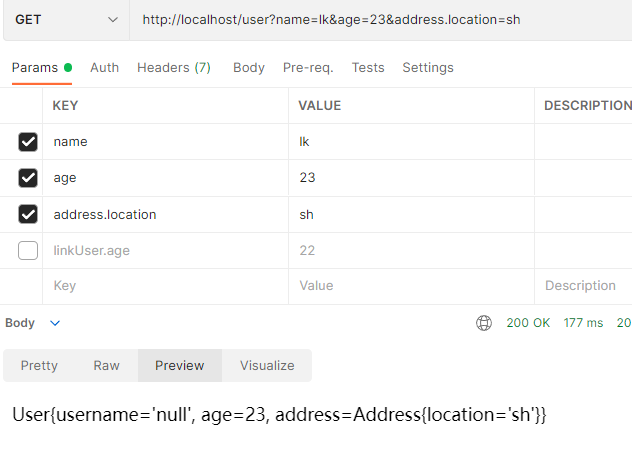This screenshot has width=632, height=456.
Task: Switch to the Params tab
Action: pyautogui.click(x=42, y=68)
